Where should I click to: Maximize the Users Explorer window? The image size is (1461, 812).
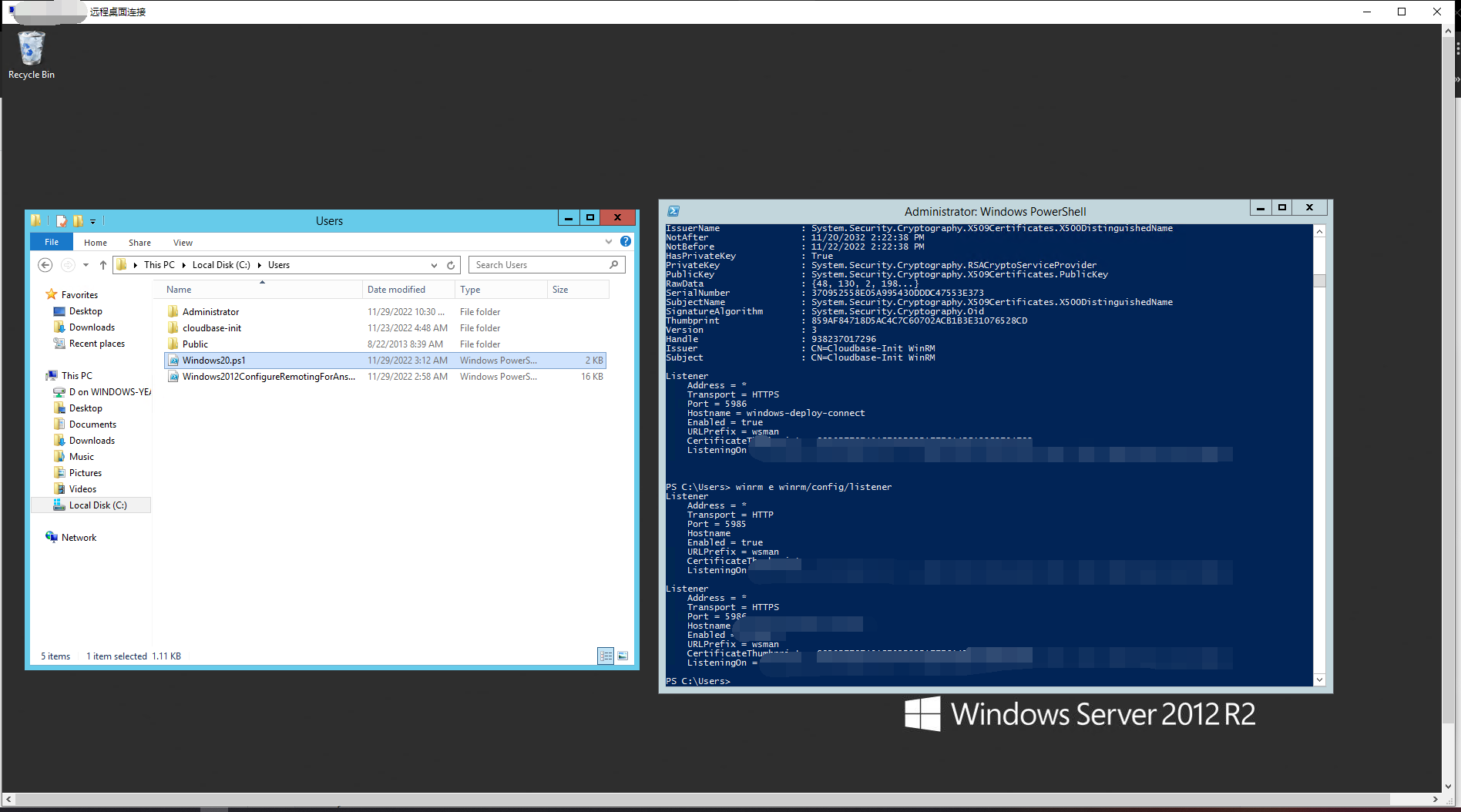pyautogui.click(x=590, y=218)
